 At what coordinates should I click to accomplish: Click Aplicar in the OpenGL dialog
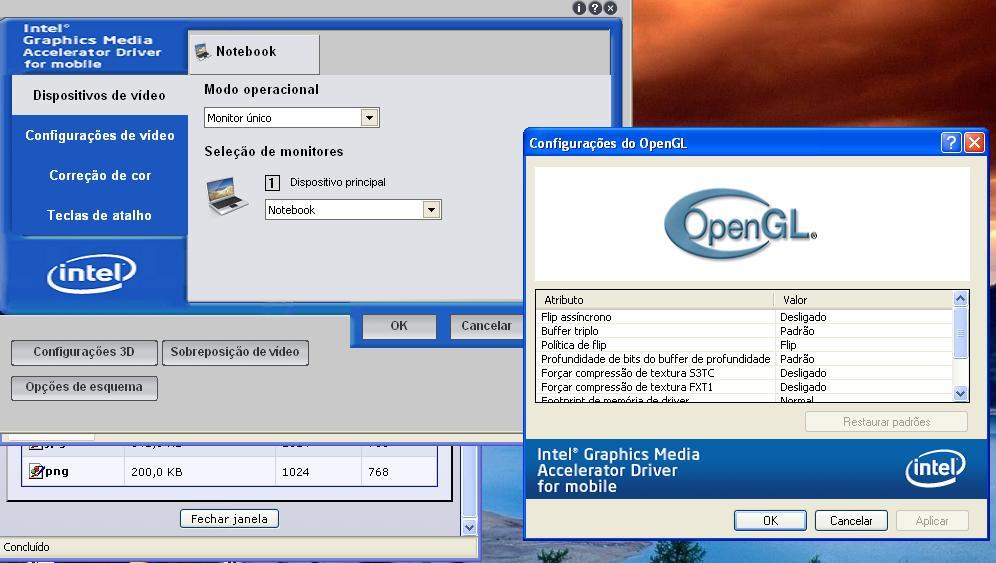932,520
